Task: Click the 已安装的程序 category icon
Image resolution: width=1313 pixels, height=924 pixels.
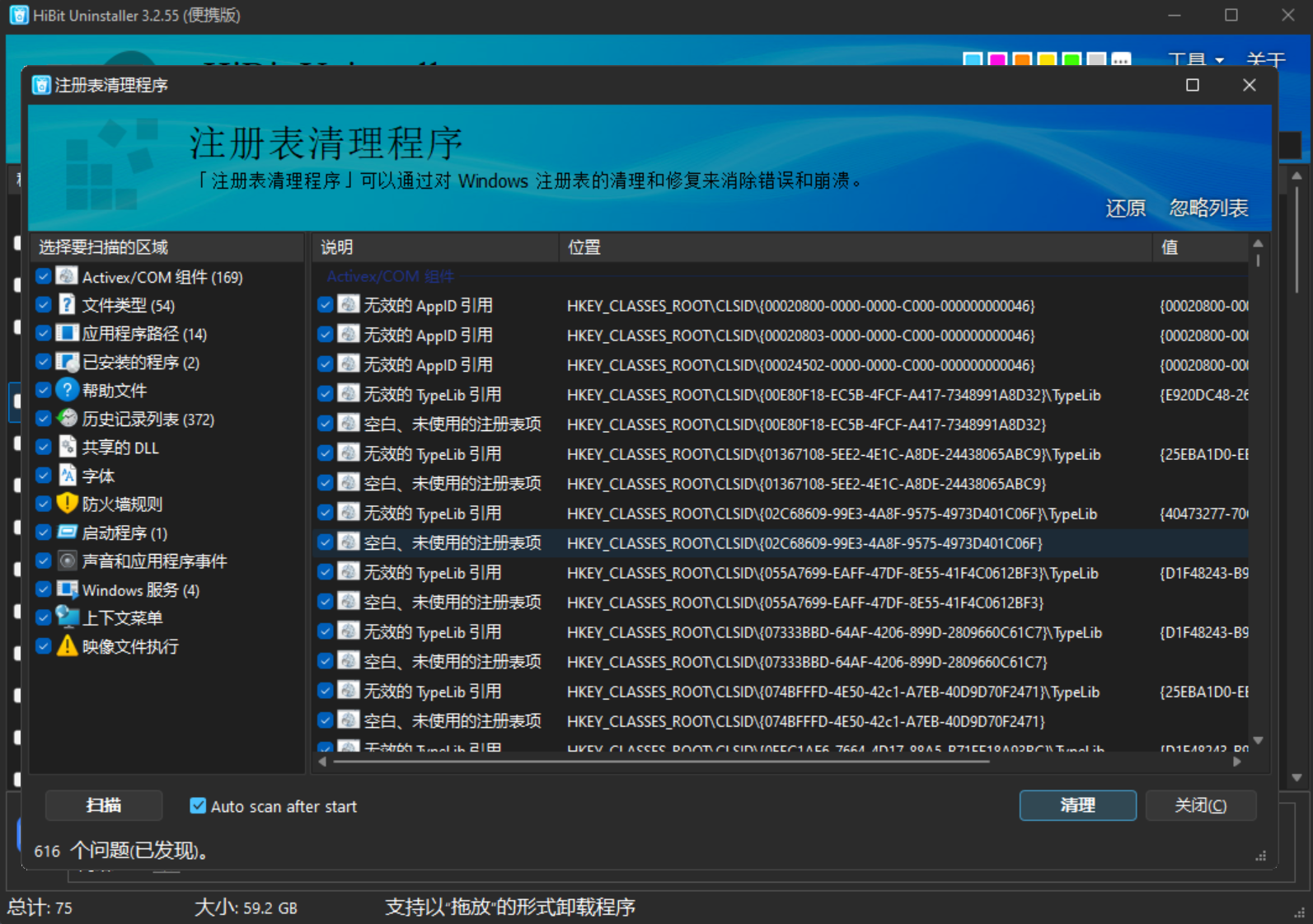Action: (x=68, y=362)
